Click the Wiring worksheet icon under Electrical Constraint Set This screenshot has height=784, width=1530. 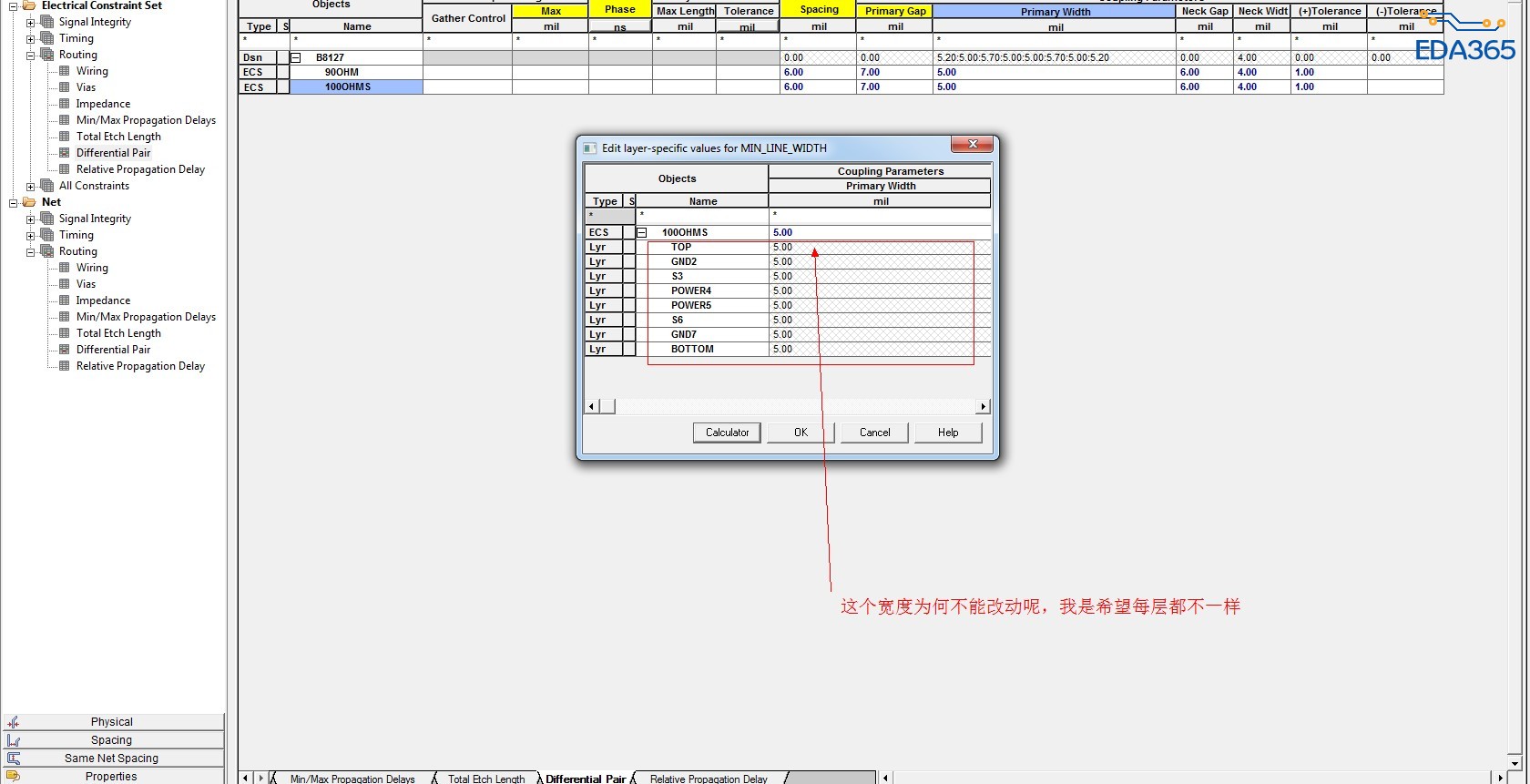(x=65, y=71)
